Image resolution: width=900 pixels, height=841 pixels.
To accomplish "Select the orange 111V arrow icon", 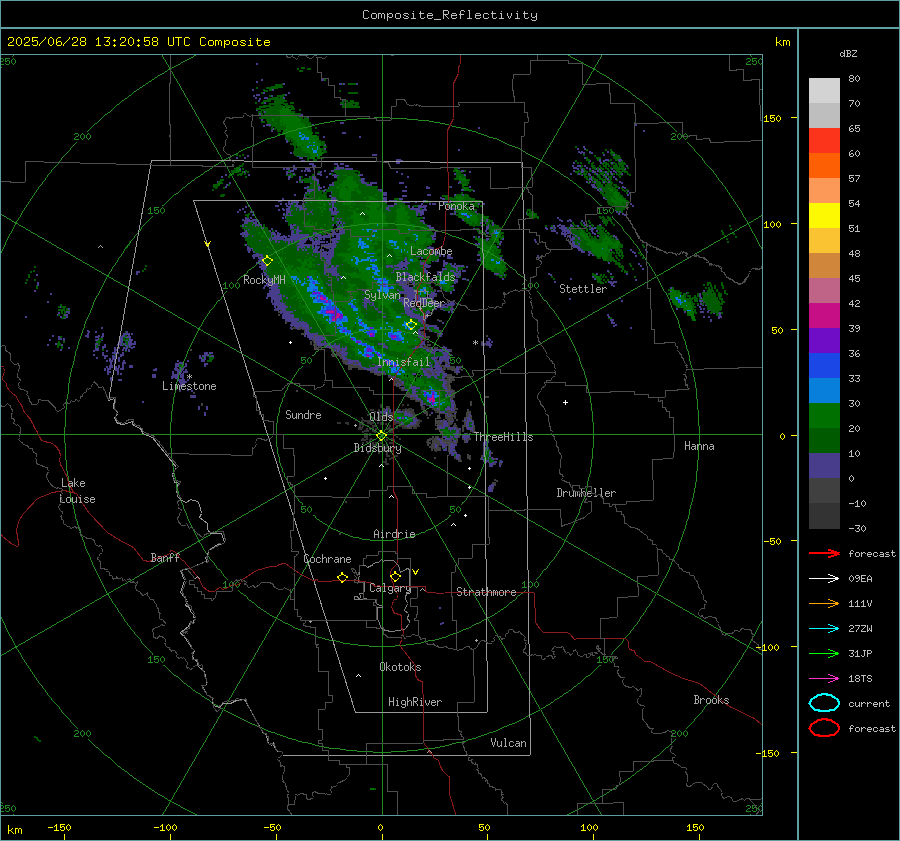I will click(824, 603).
